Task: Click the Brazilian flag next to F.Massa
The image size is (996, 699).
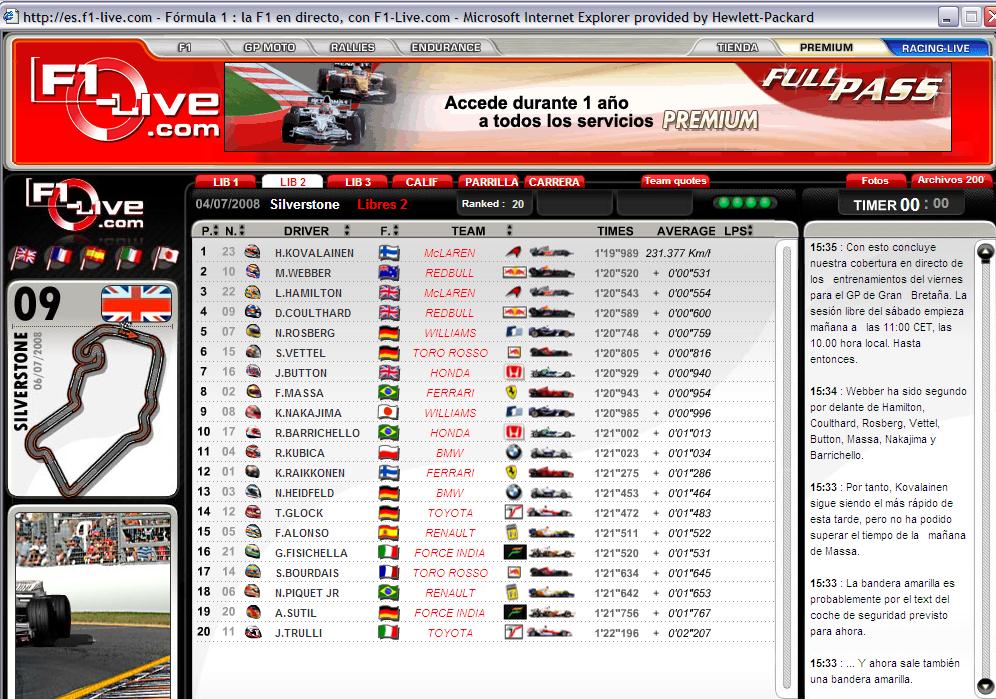Action: tap(388, 393)
